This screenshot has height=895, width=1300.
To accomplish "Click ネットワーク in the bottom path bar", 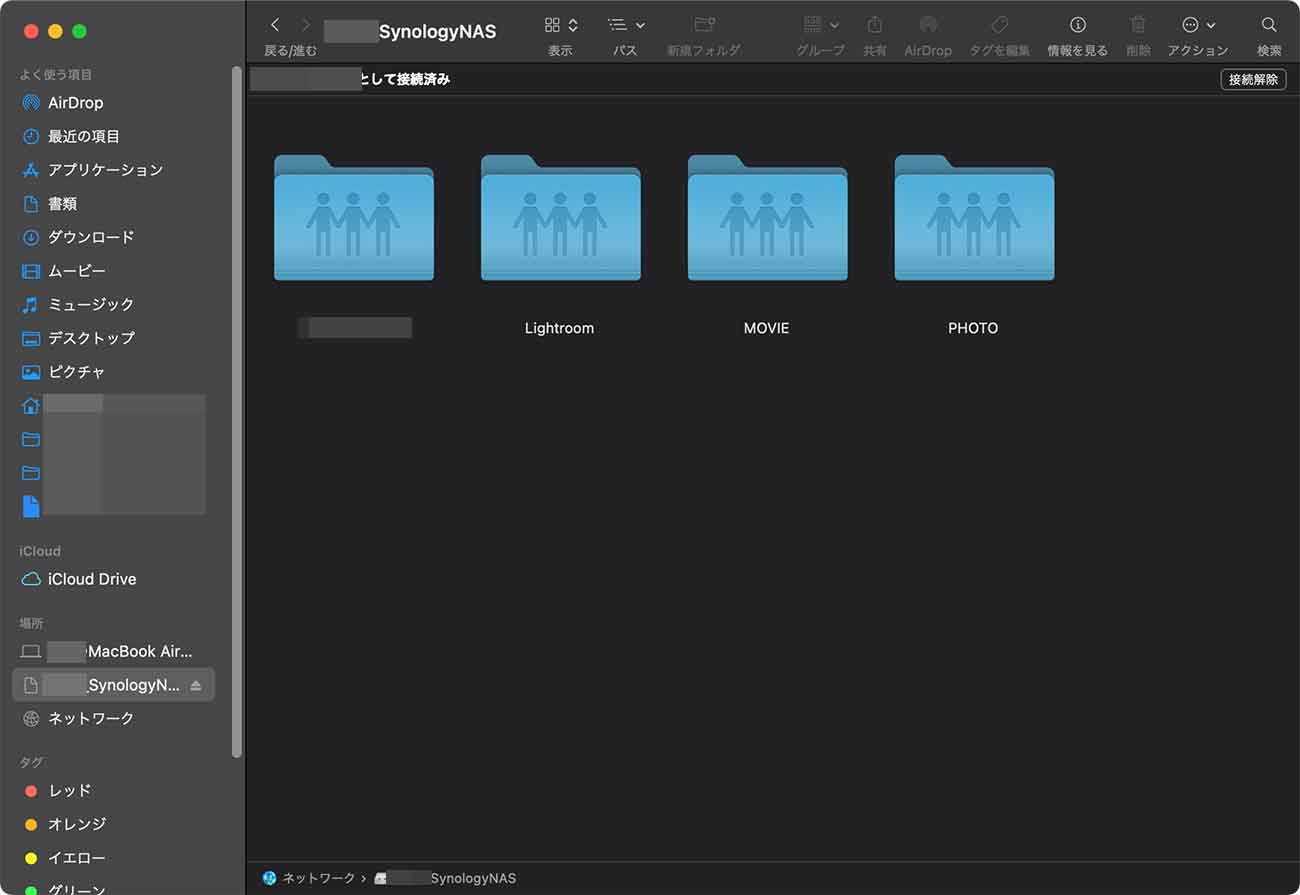I will 308,878.
